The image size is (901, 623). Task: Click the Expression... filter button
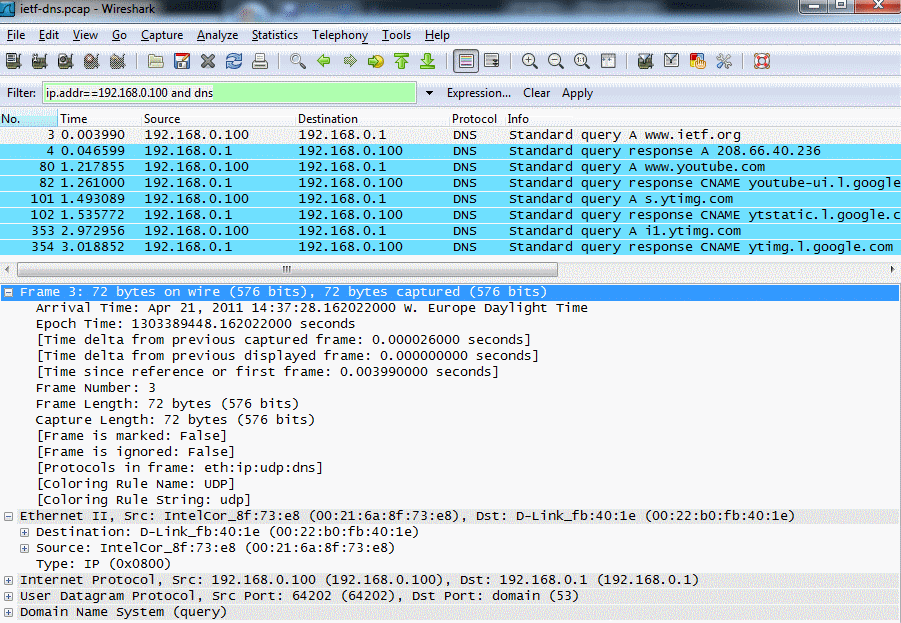click(478, 93)
